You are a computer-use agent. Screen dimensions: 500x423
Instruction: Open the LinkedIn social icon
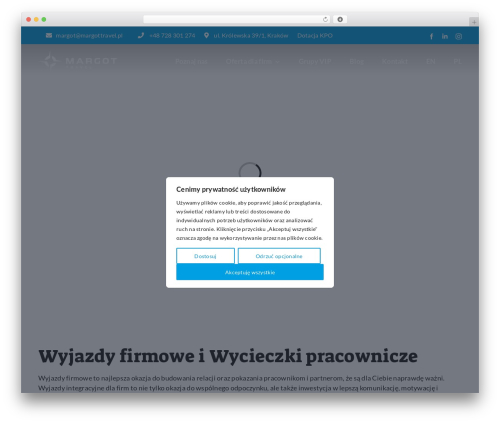coord(445,36)
